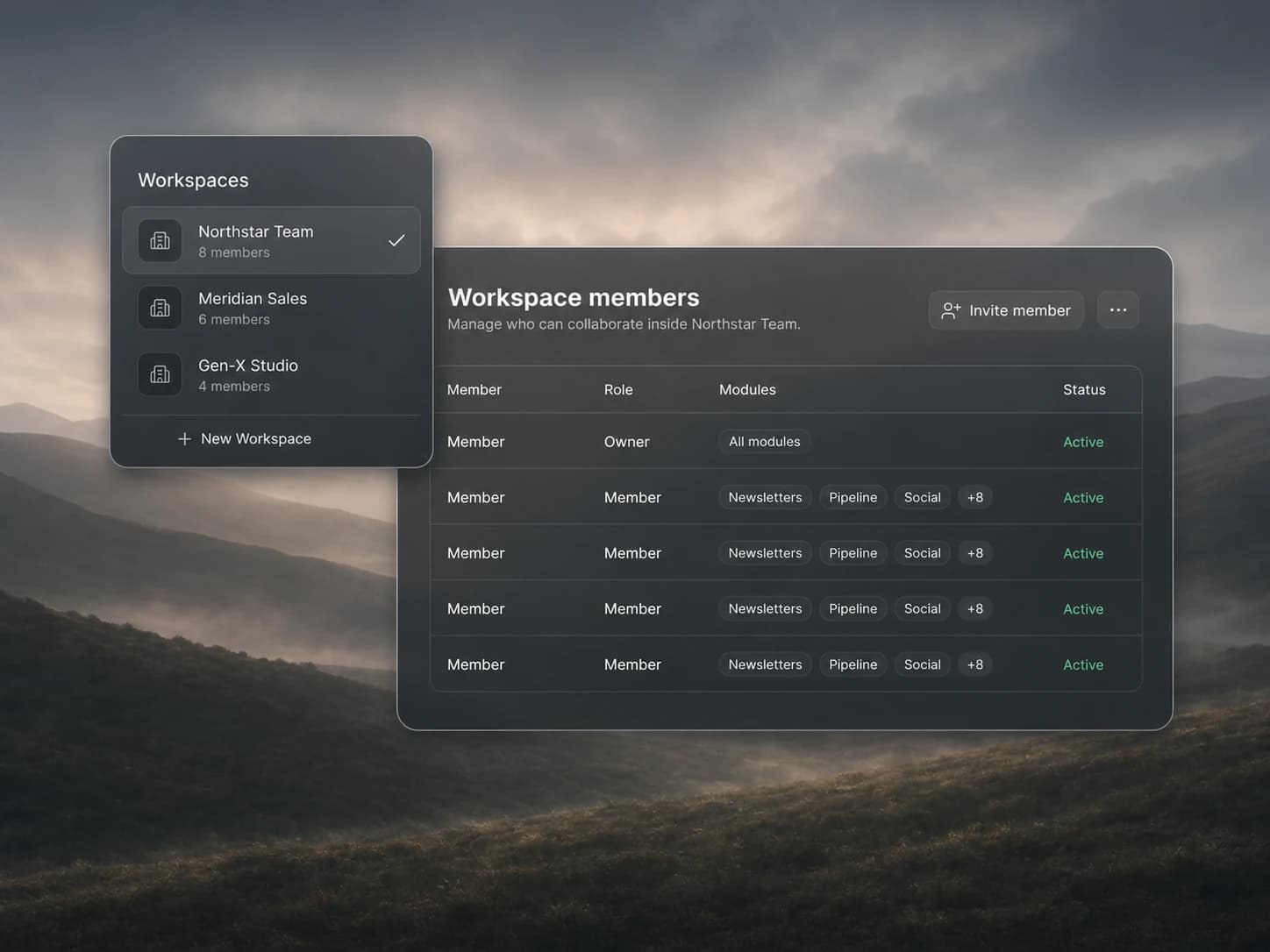Click 8 members under Northstar Team

(x=234, y=252)
